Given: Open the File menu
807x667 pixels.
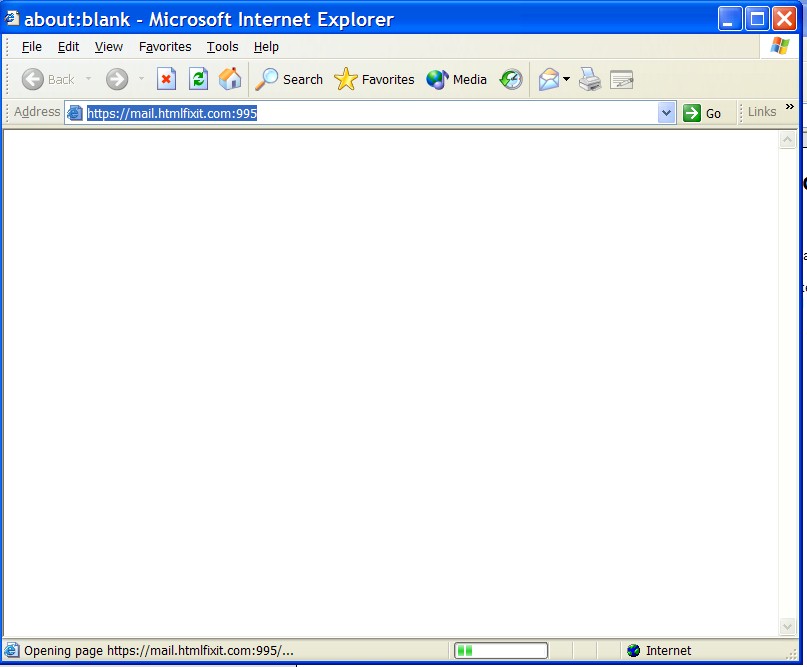Looking at the screenshot, I should 31,47.
